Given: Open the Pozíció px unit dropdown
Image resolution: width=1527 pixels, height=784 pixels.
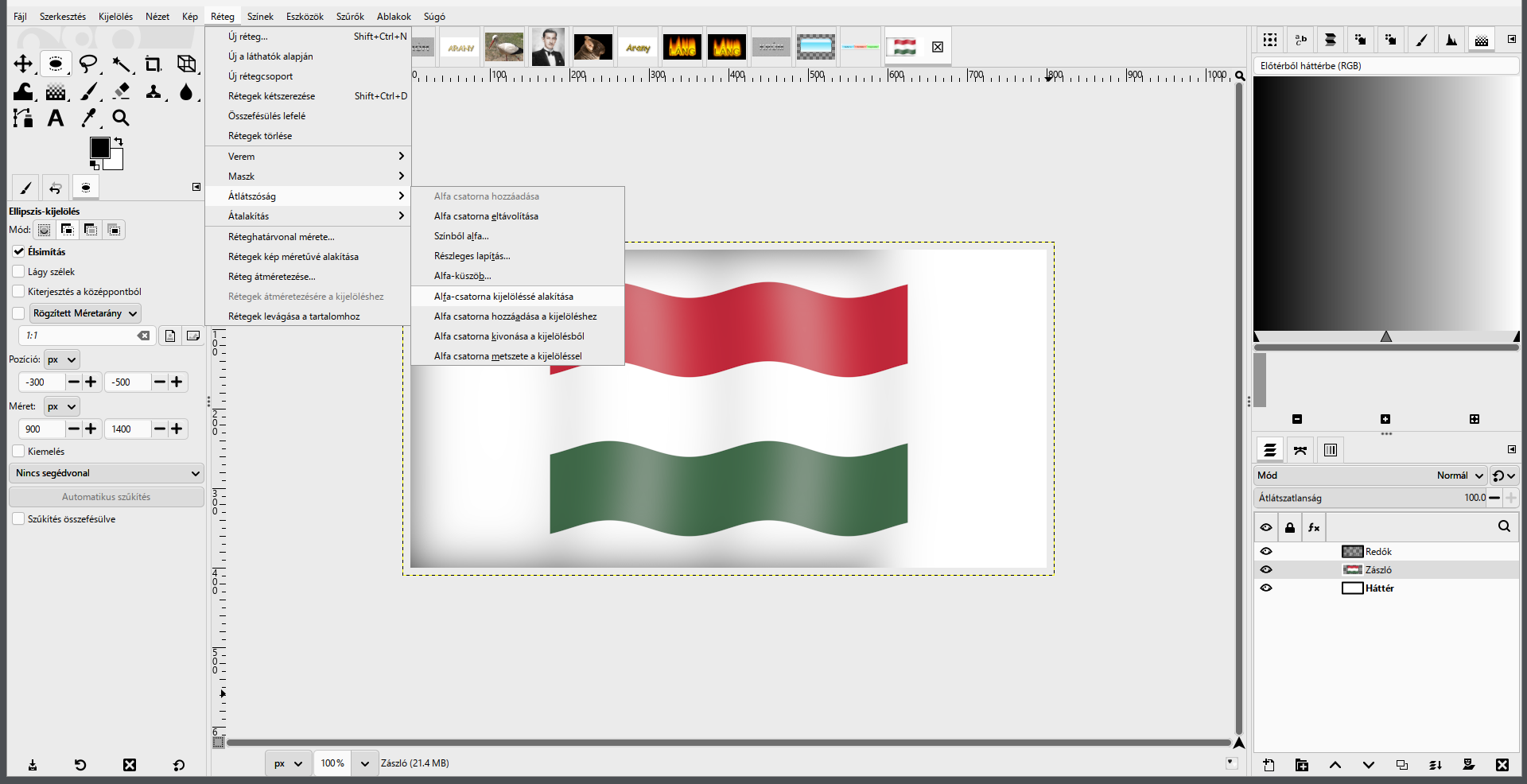Looking at the screenshot, I should coord(61,359).
